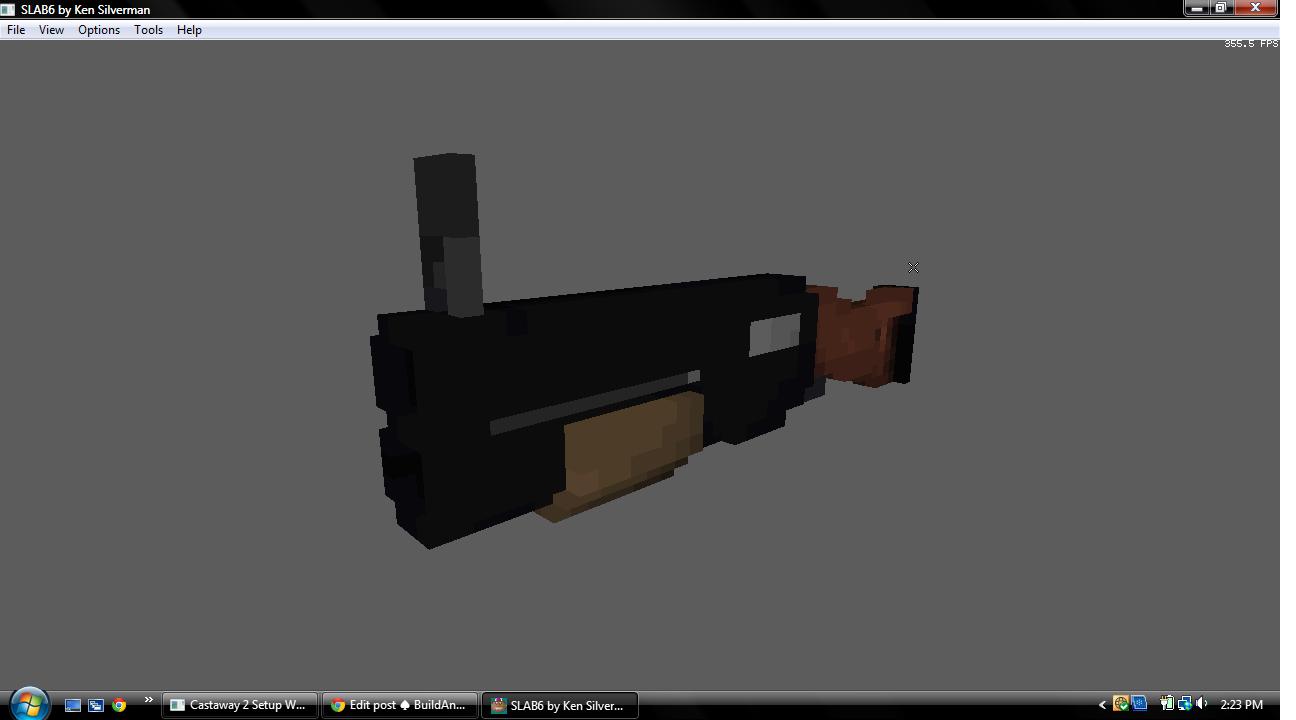Click Show Desktop in Quick Launch

click(73, 705)
